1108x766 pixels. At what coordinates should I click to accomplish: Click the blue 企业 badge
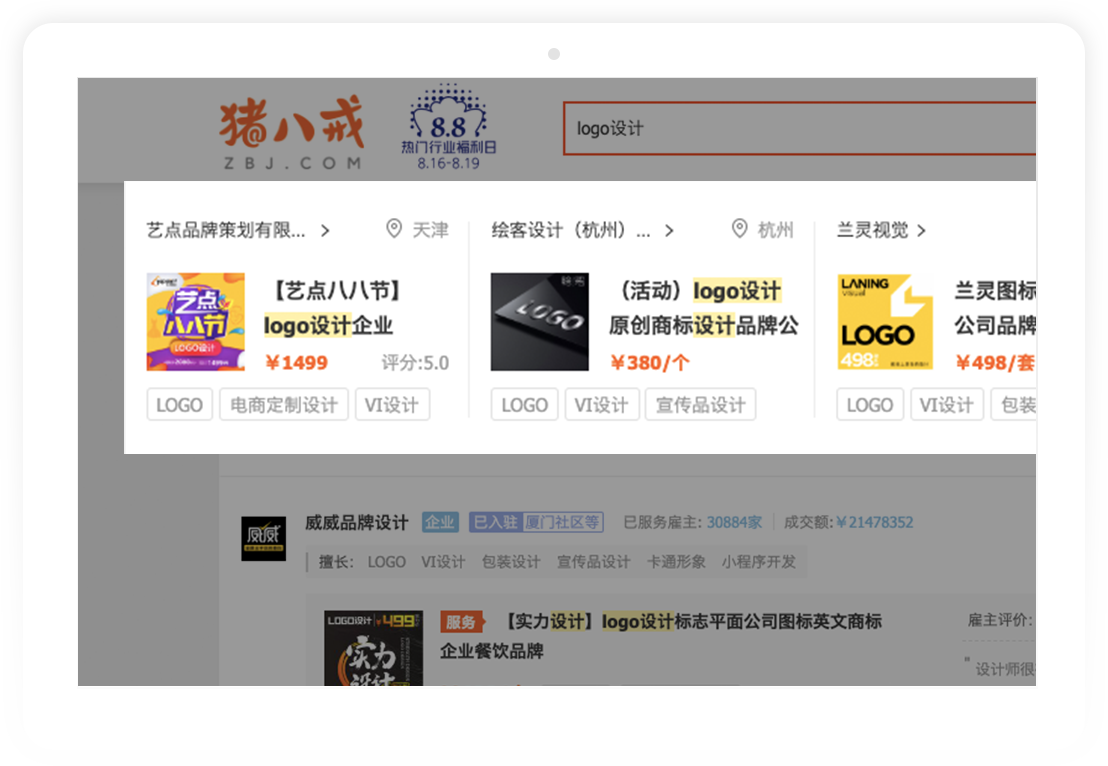(440, 522)
